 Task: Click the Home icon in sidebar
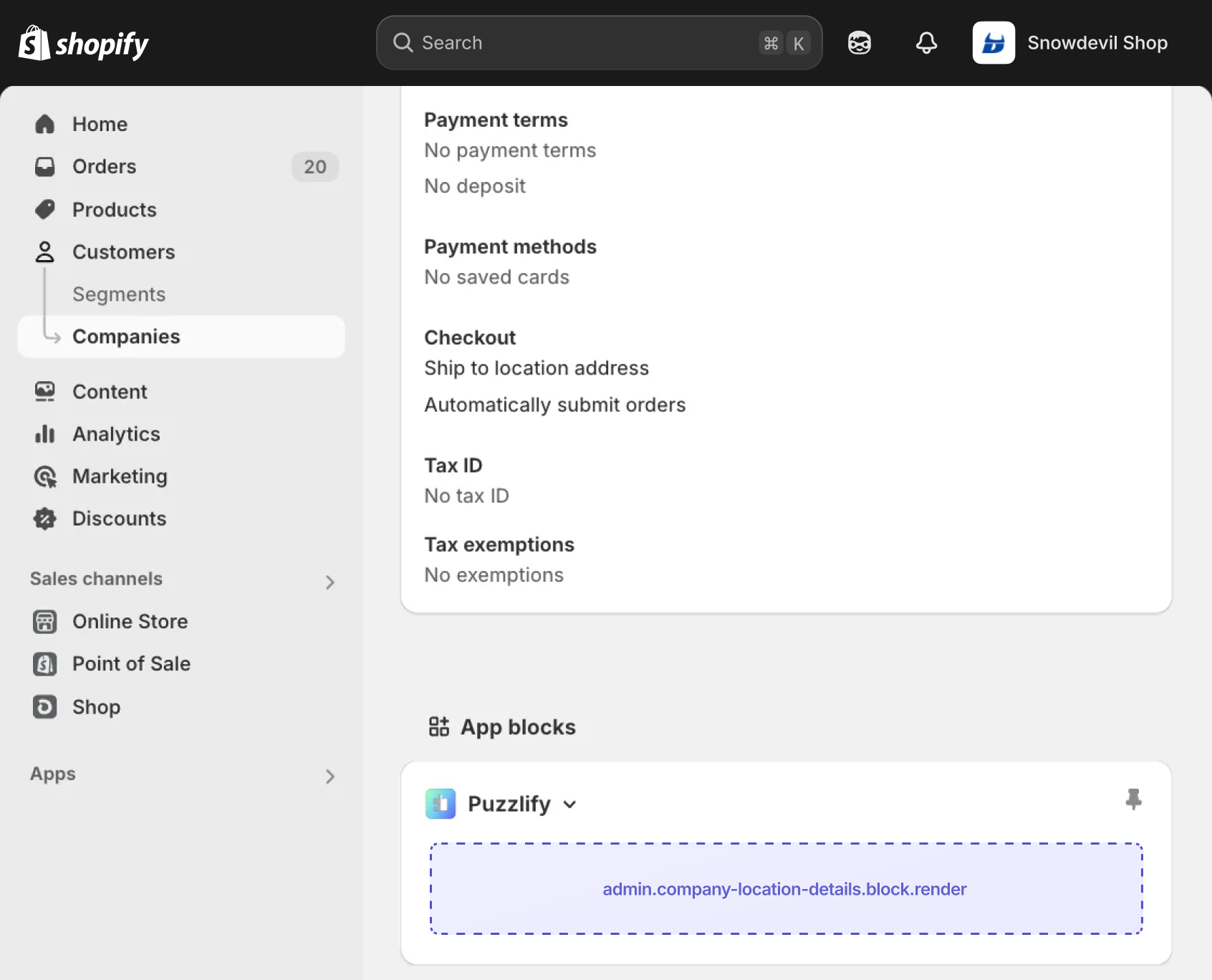click(x=45, y=124)
